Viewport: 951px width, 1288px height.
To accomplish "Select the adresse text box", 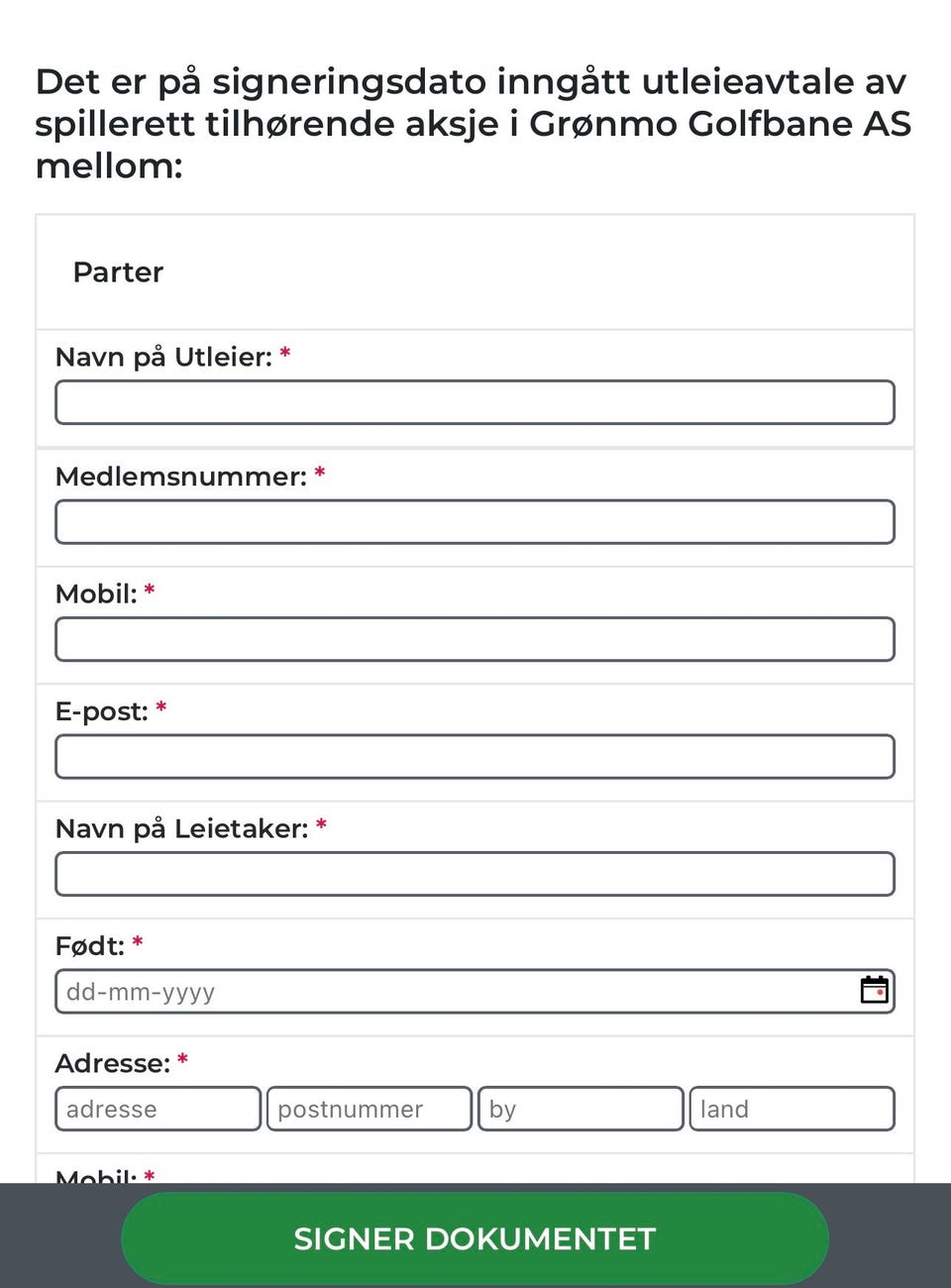I will coord(158,1109).
